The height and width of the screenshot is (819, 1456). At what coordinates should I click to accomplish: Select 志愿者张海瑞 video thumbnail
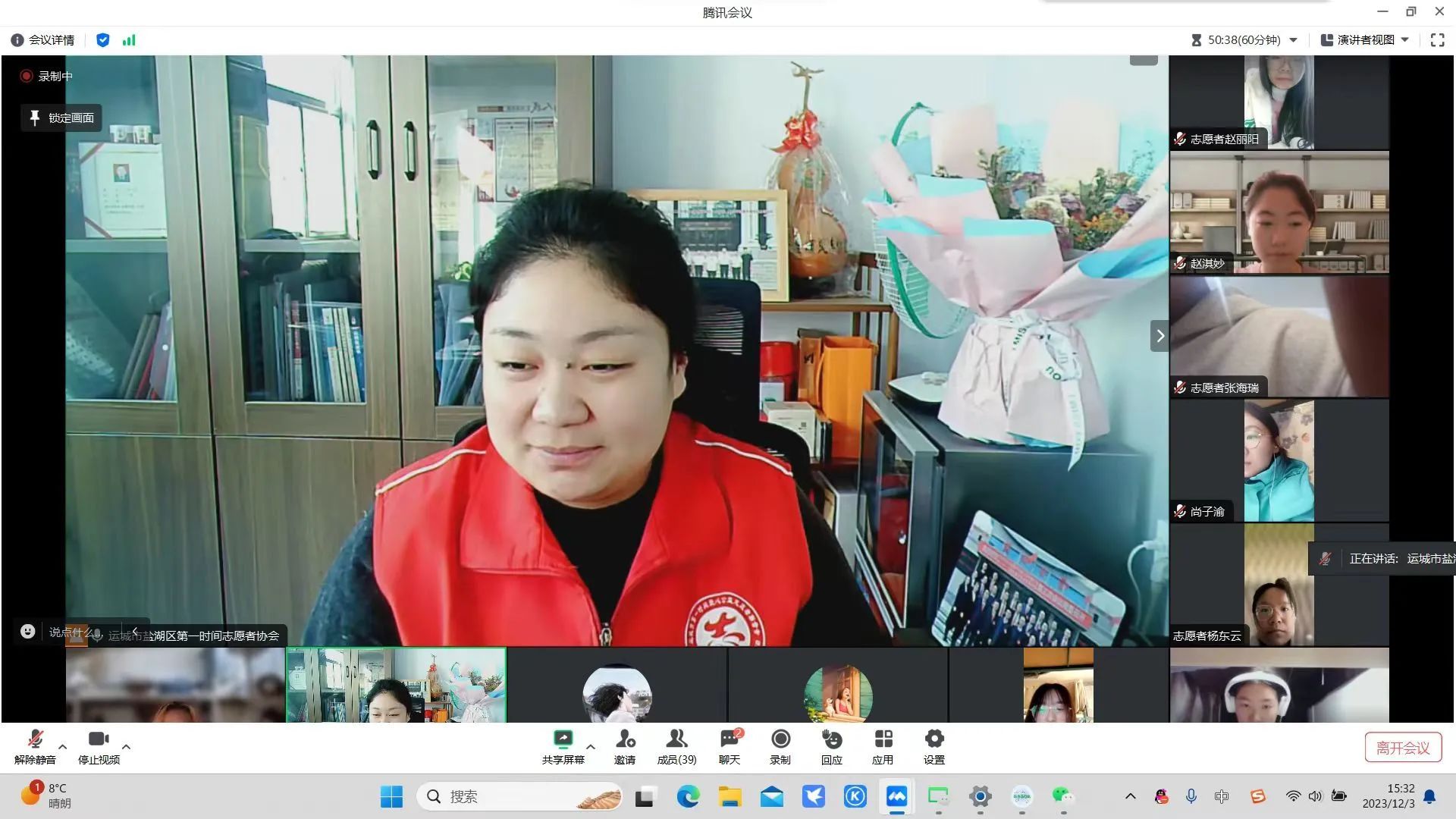pos(1279,337)
